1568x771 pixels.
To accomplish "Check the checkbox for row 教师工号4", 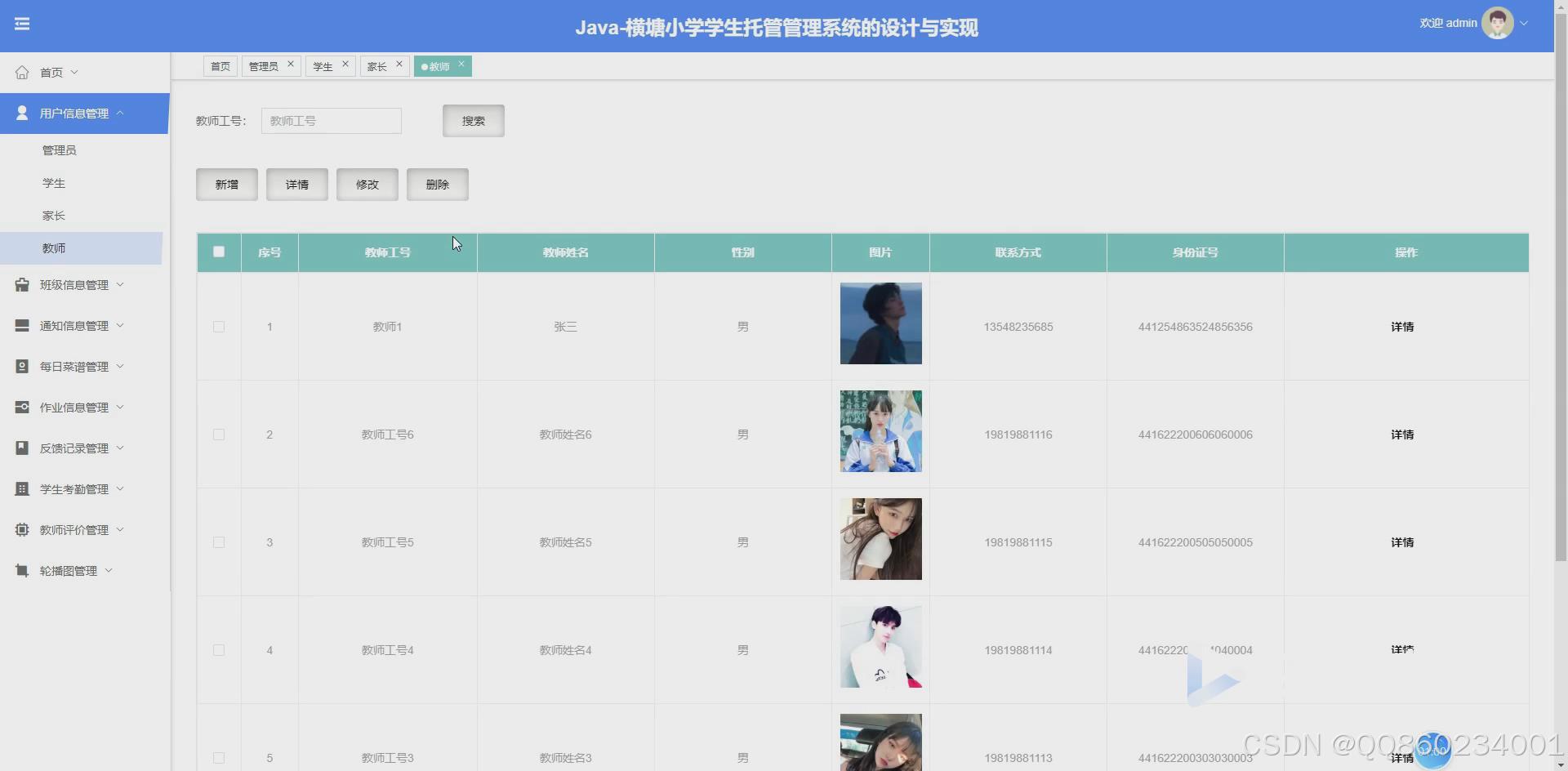I will click(x=219, y=650).
